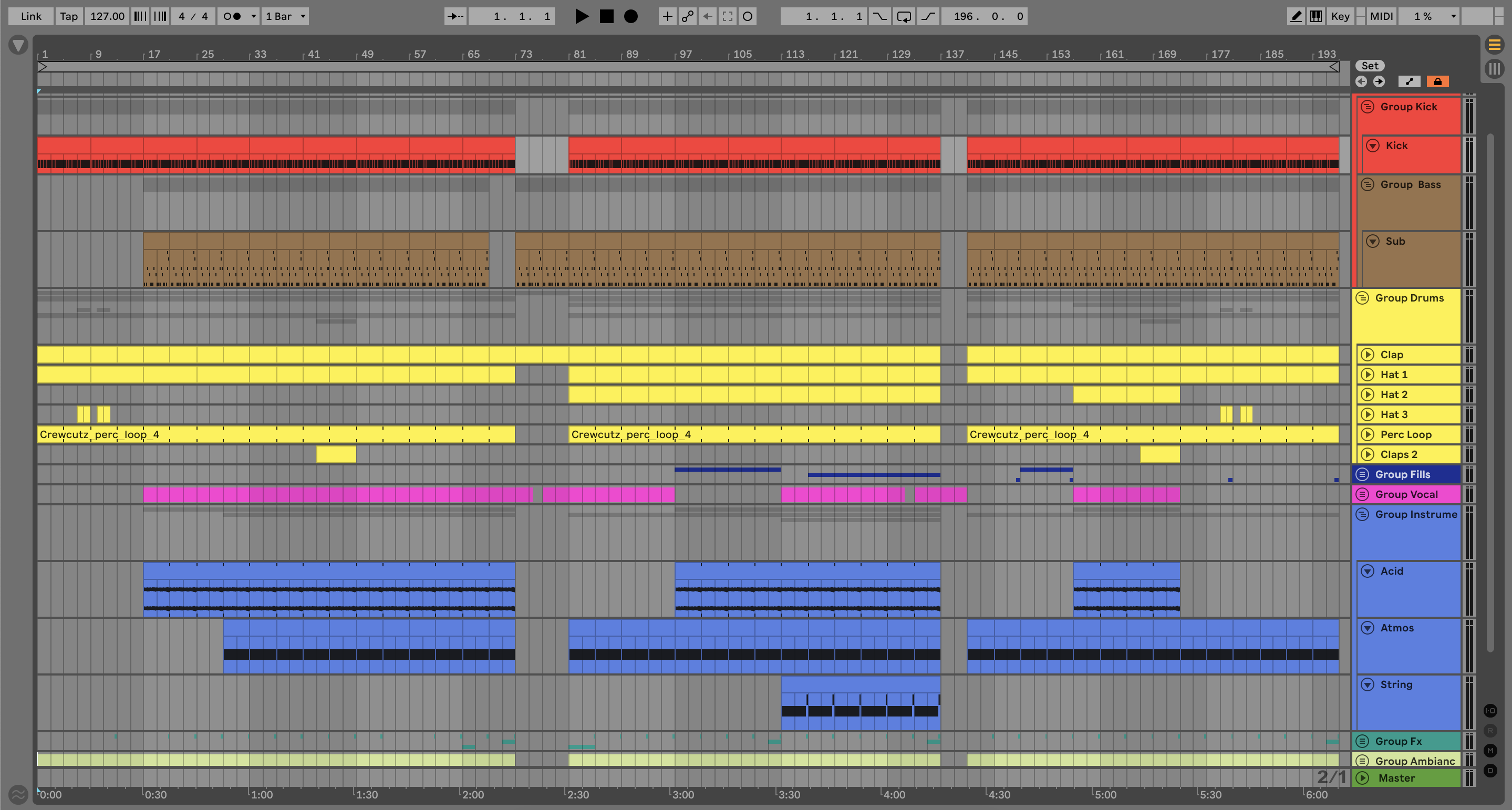Open Key map mode
This screenshot has height=810, width=1512.
(1340, 16)
